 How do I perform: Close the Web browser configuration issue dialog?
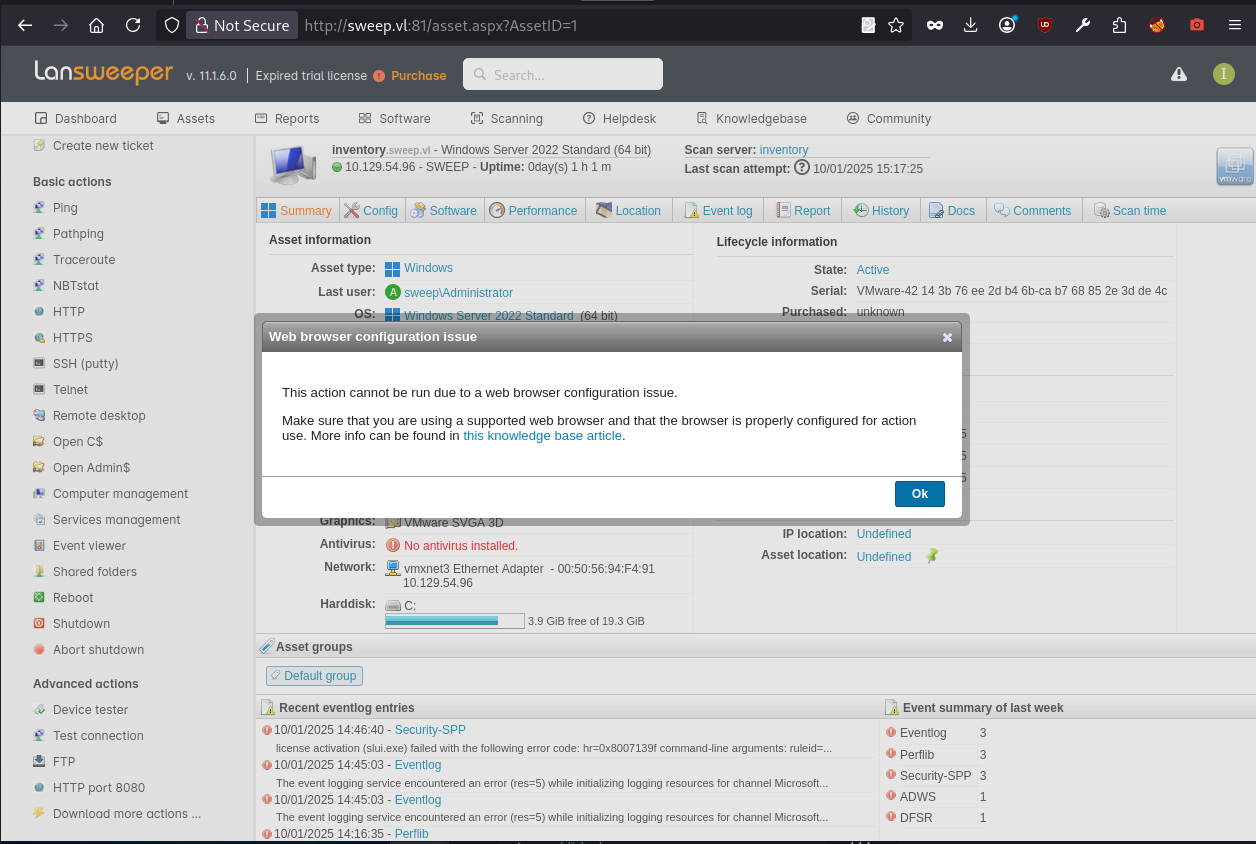coord(947,338)
